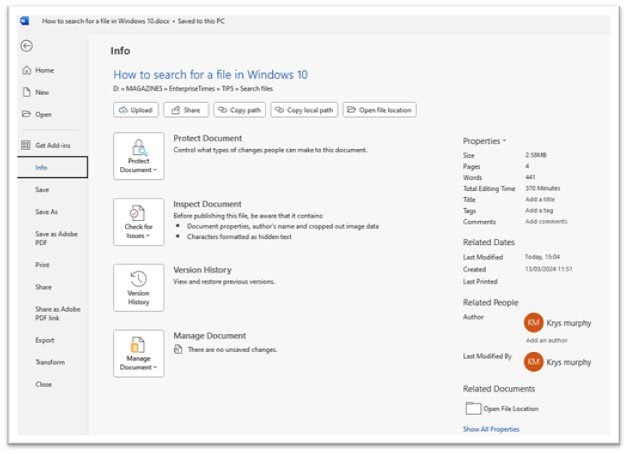Image resolution: width=628 pixels, height=454 pixels.
Task: Click the Copy path button
Action: tap(240, 110)
